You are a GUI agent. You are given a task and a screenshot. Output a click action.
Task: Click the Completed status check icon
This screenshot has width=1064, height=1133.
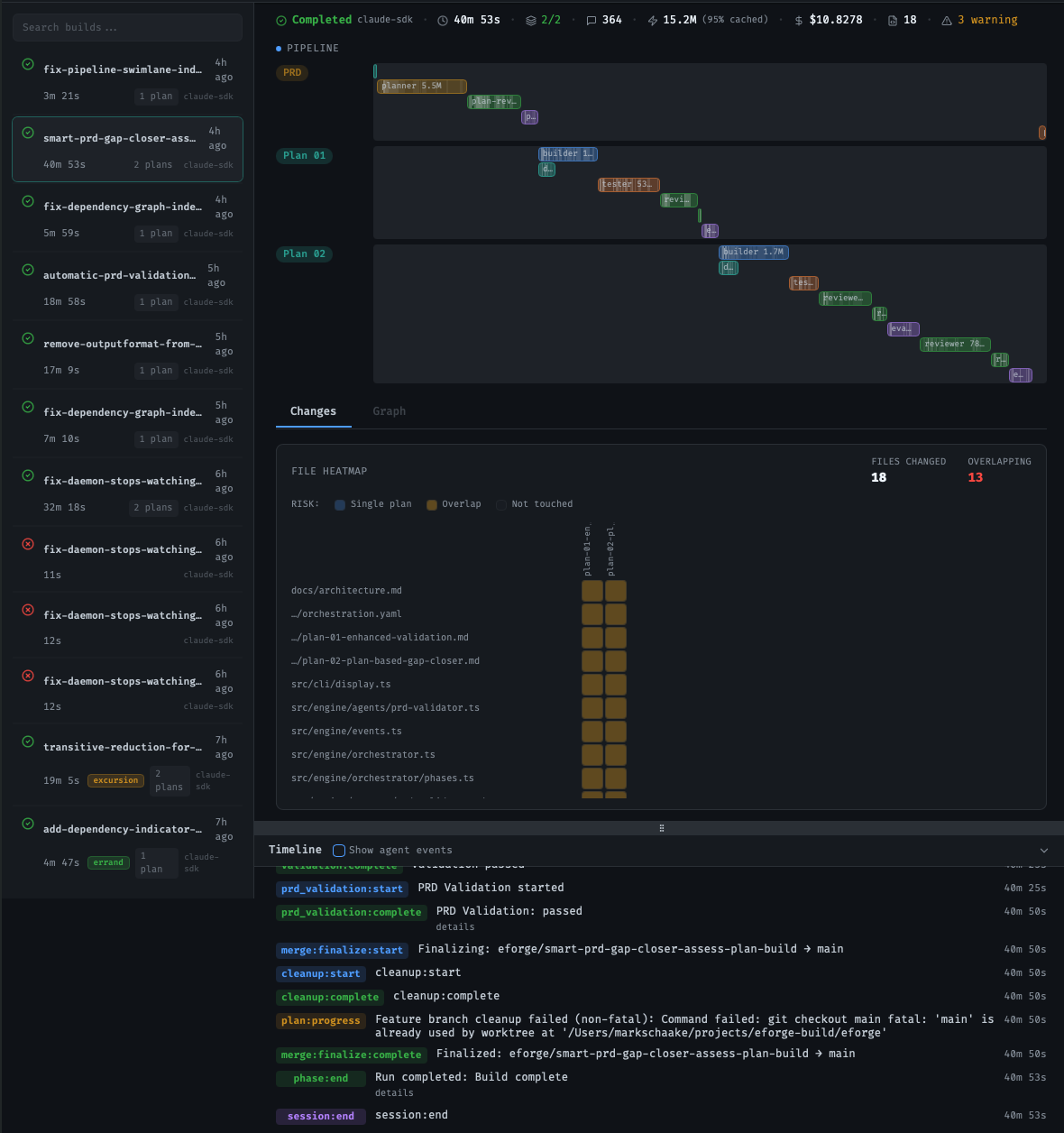[281, 20]
